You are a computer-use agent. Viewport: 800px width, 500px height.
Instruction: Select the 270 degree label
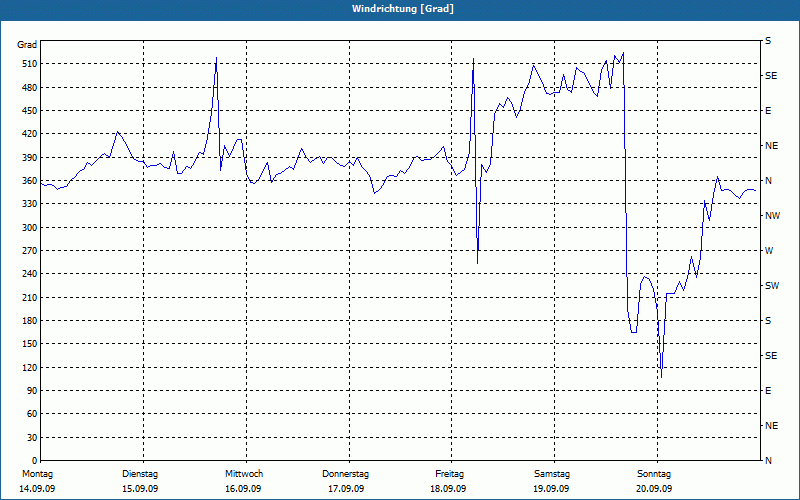point(30,251)
